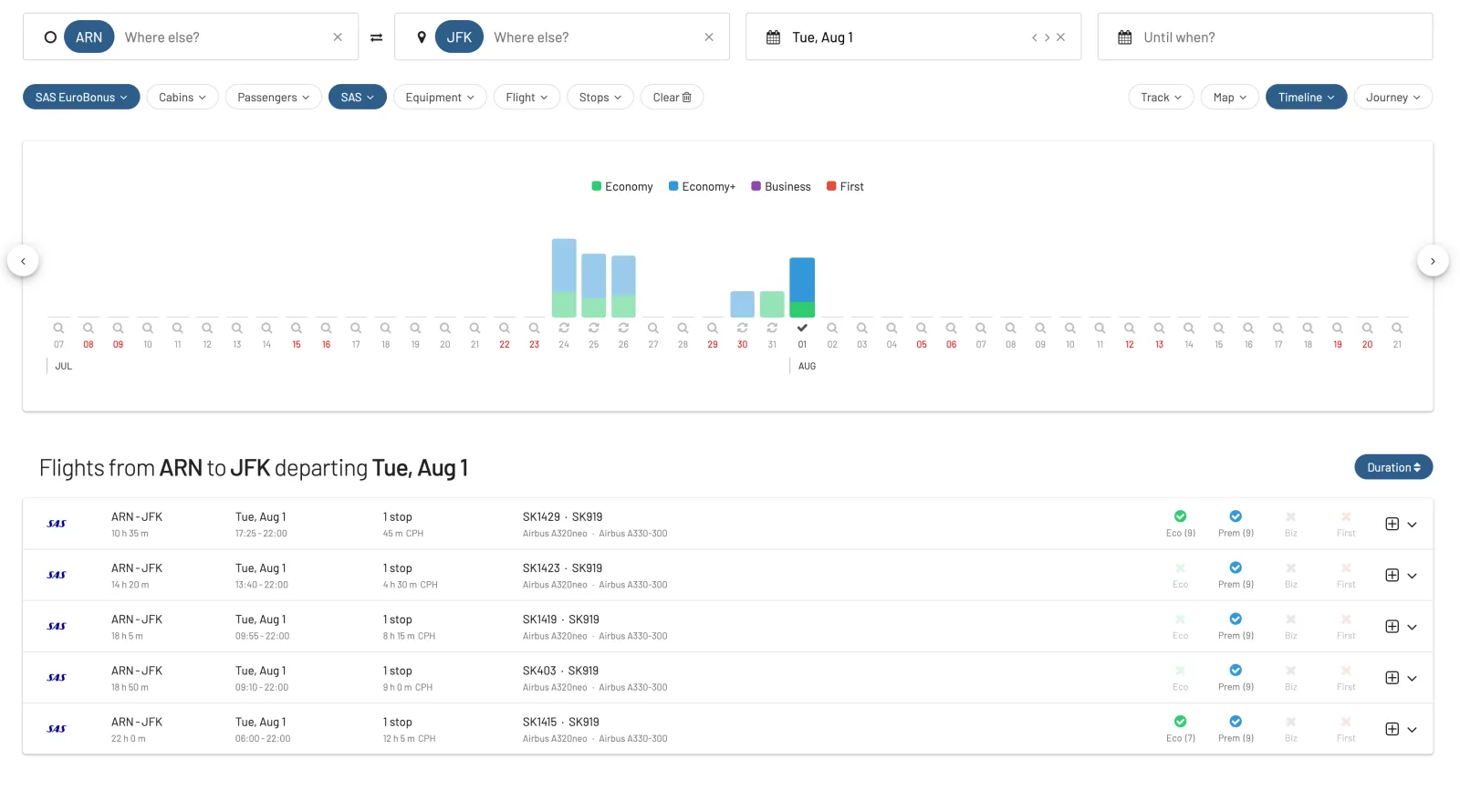Toggle the SAS EuroBonus program filter
The width and height of the screenshot is (1460, 812).
(x=81, y=97)
